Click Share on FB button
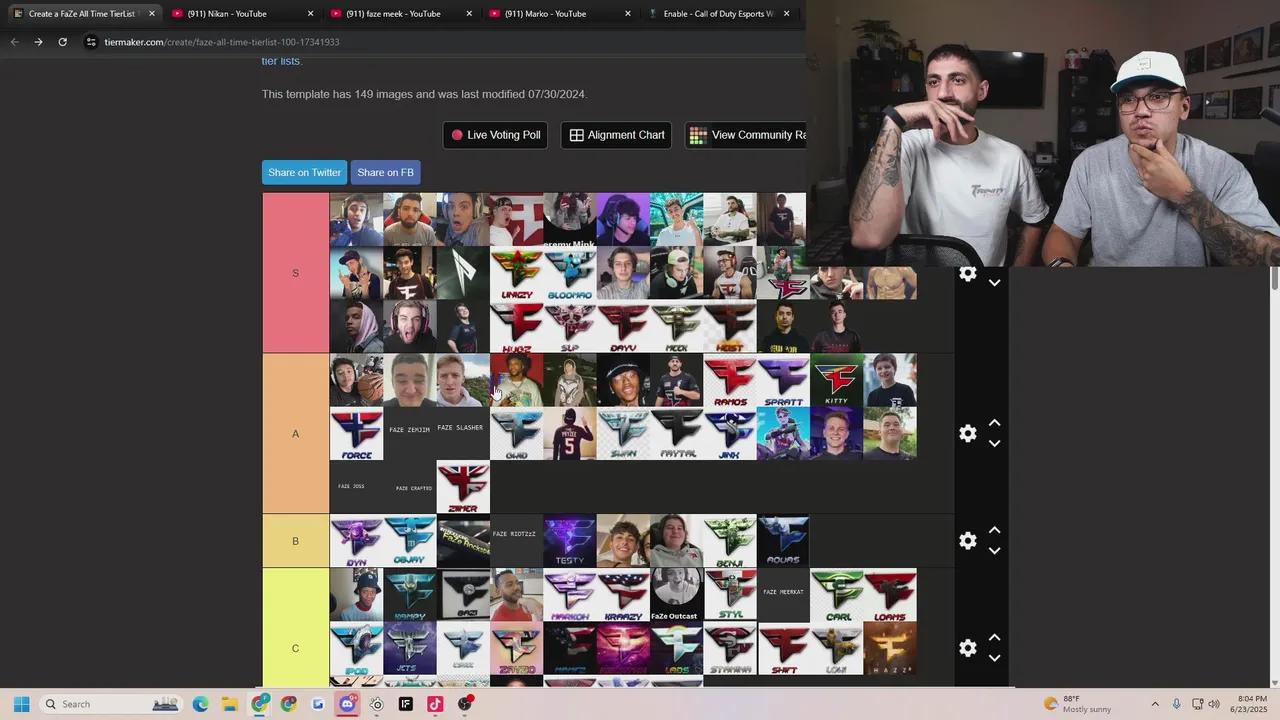1280x720 pixels. click(x=385, y=172)
